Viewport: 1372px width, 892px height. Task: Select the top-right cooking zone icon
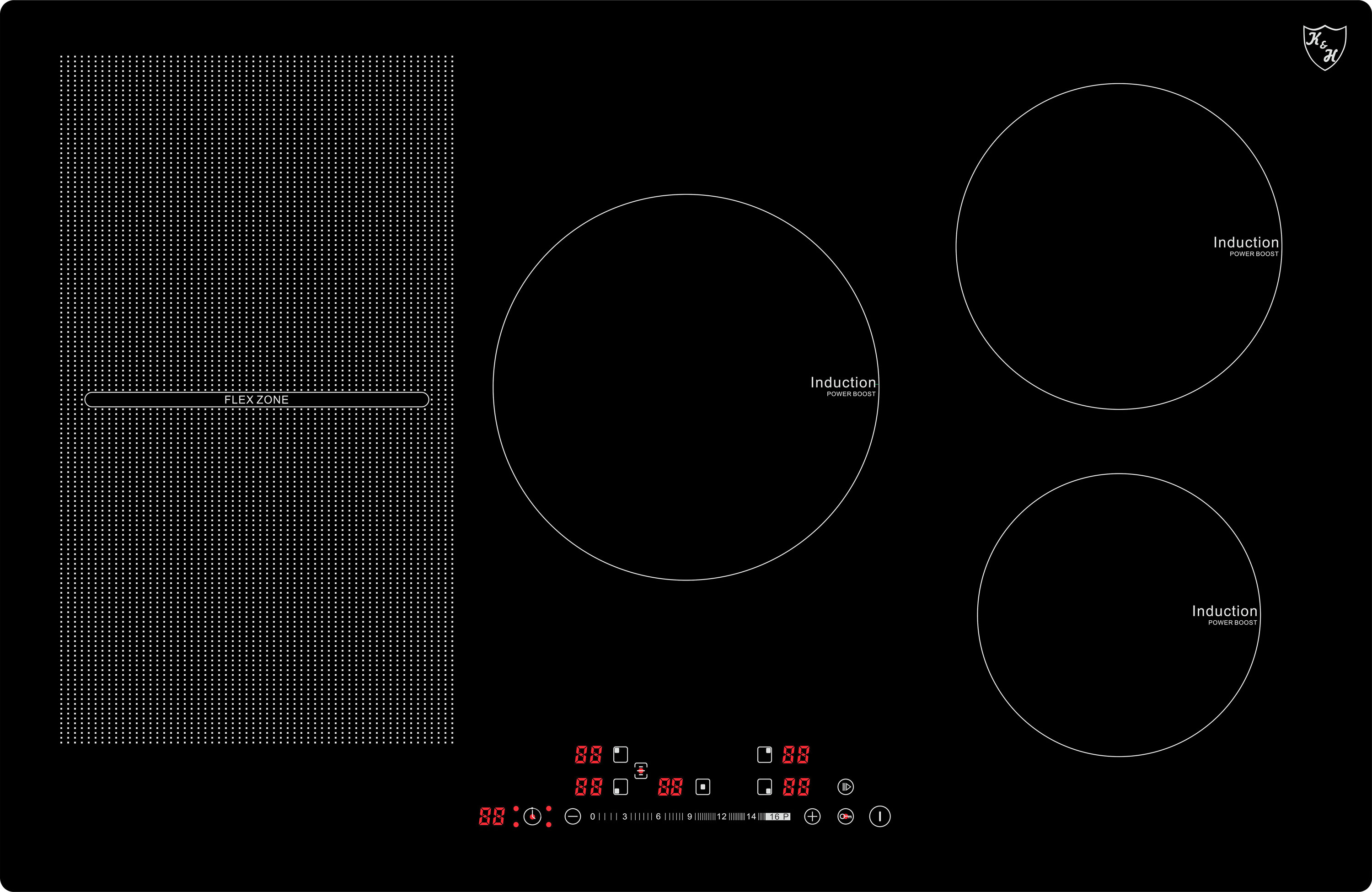point(764,754)
